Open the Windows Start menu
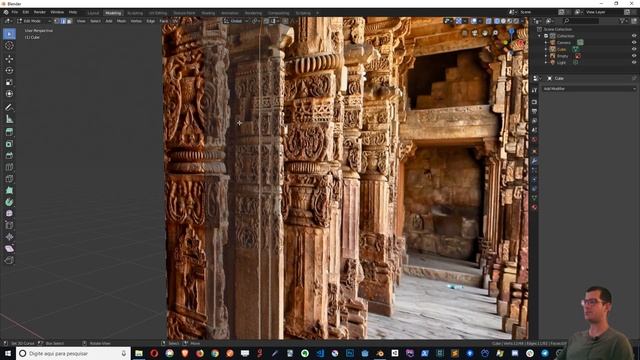This screenshot has height=360, width=640. tap(8, 353)
